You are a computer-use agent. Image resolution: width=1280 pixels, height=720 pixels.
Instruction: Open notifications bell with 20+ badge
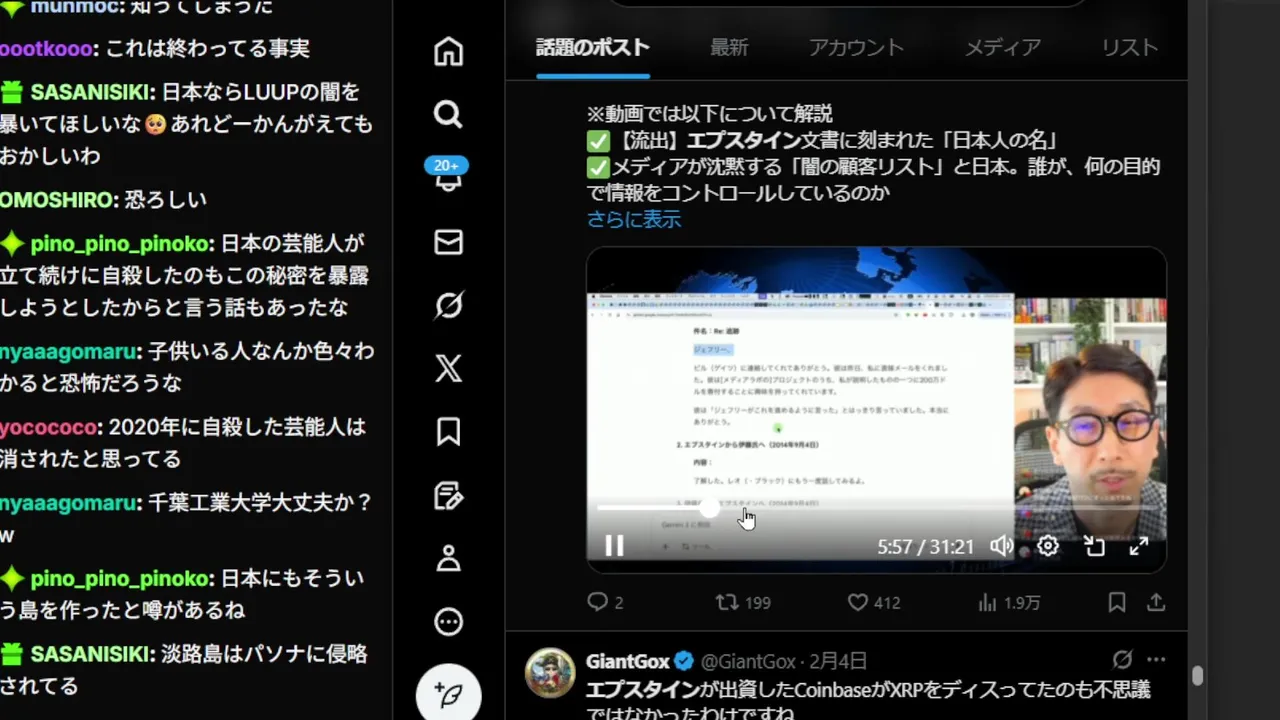click(x=448, y=176)
